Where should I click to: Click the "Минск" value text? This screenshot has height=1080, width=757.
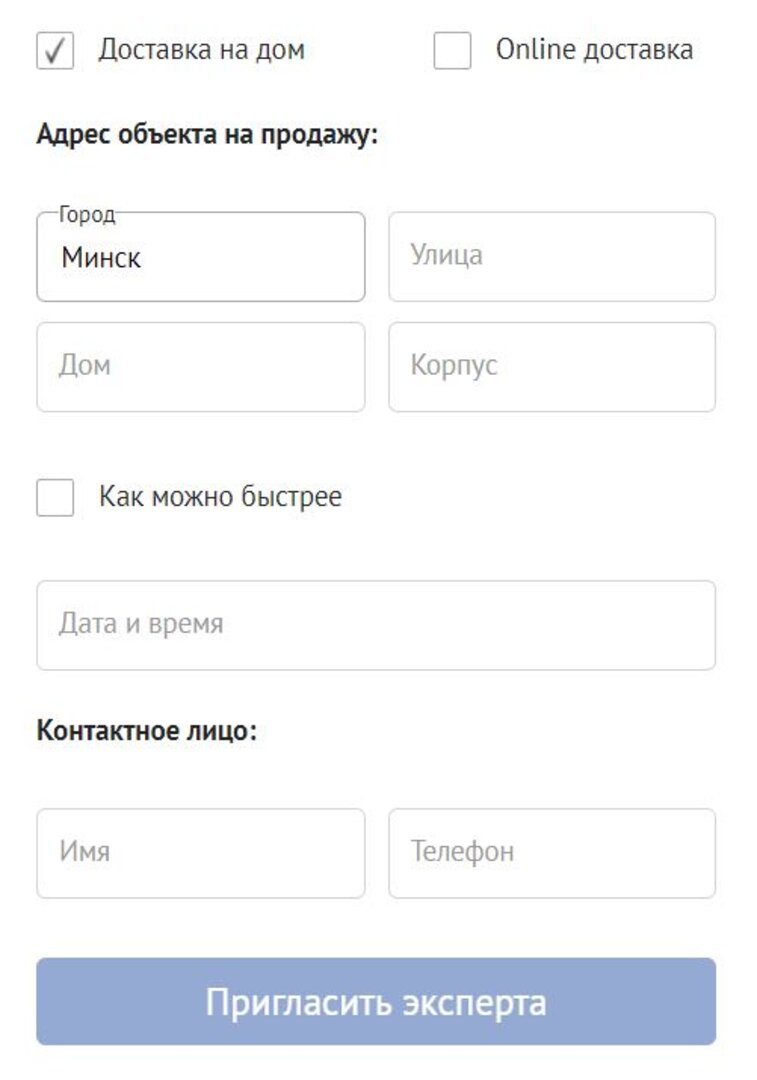pyautogui.click(x=101, y=258)
